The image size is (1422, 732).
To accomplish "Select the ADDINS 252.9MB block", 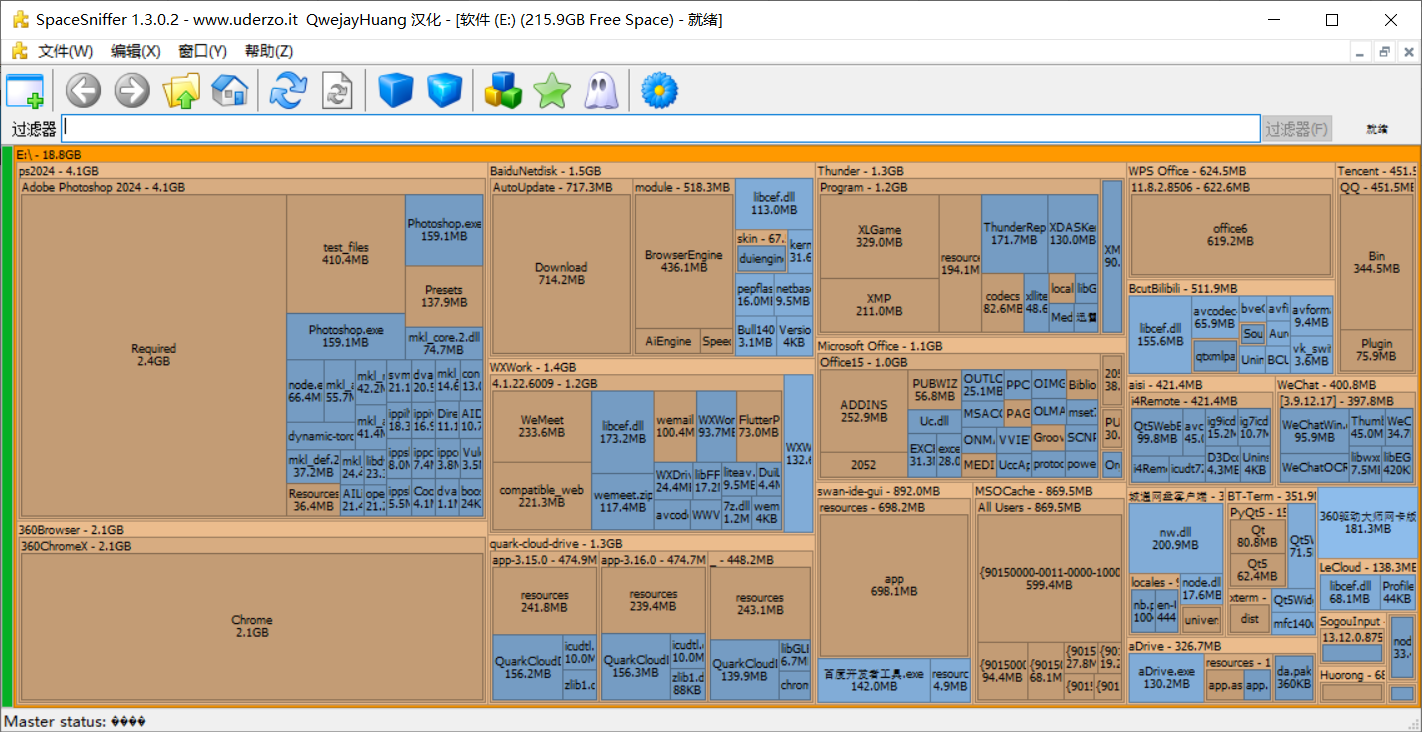I will tap(864, 411).
